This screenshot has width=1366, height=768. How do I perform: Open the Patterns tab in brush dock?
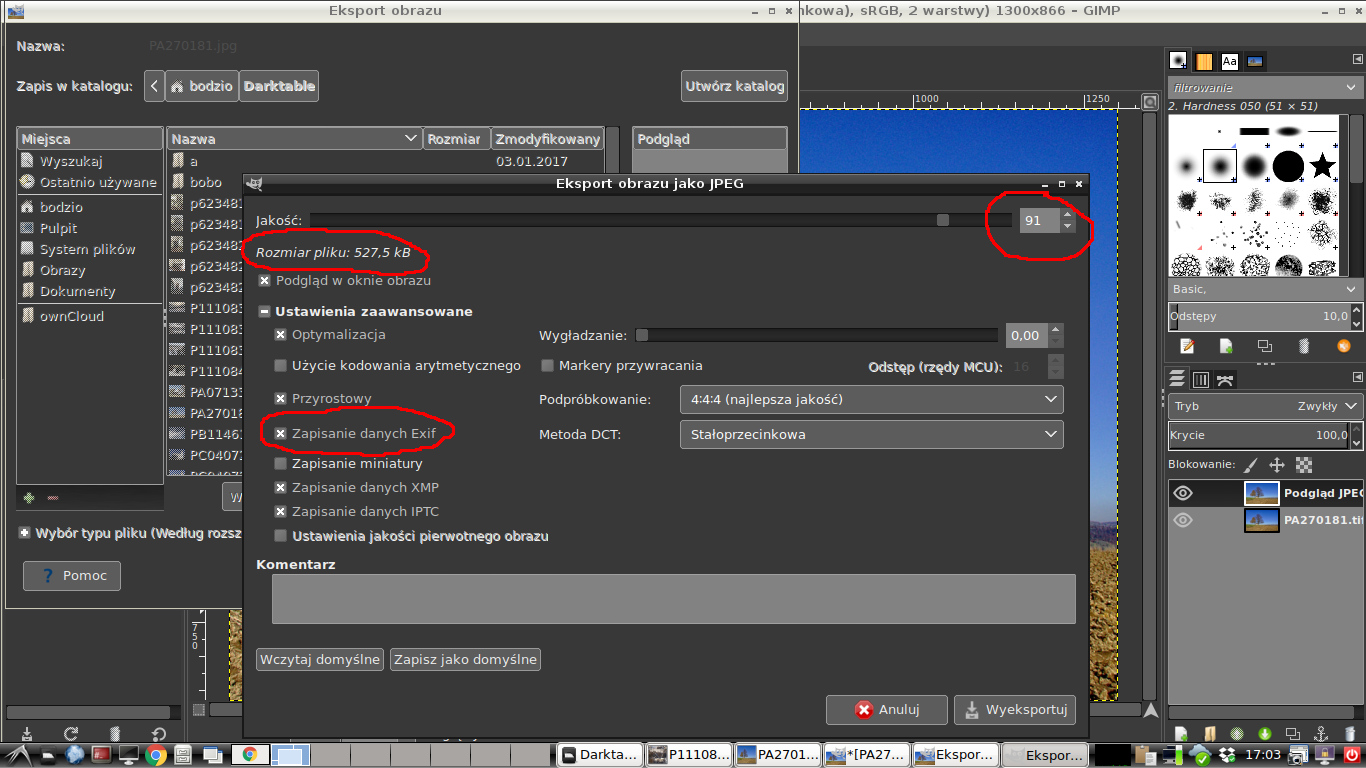1204,61
